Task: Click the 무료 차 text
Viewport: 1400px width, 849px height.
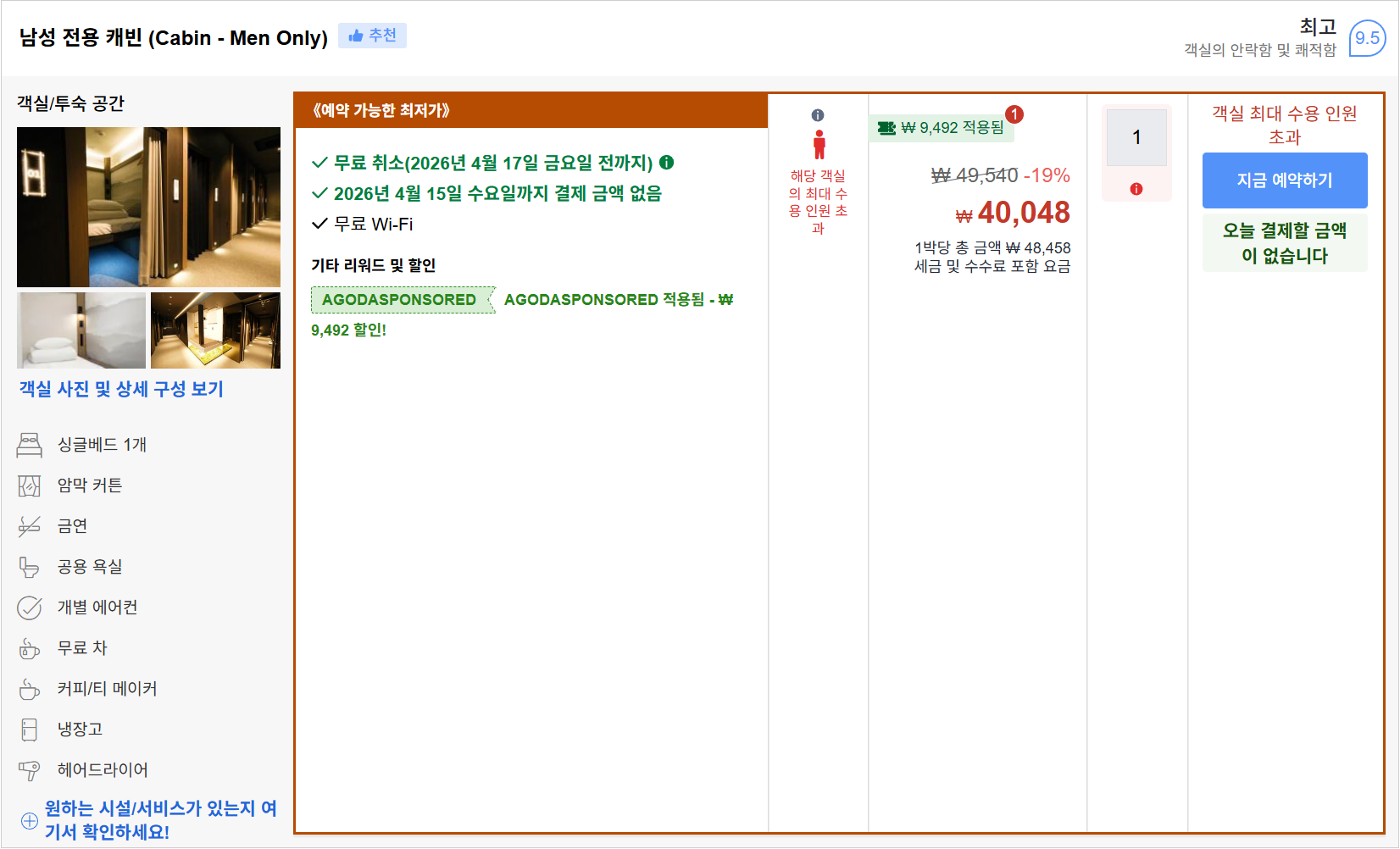Action: (x=82, y=648)
